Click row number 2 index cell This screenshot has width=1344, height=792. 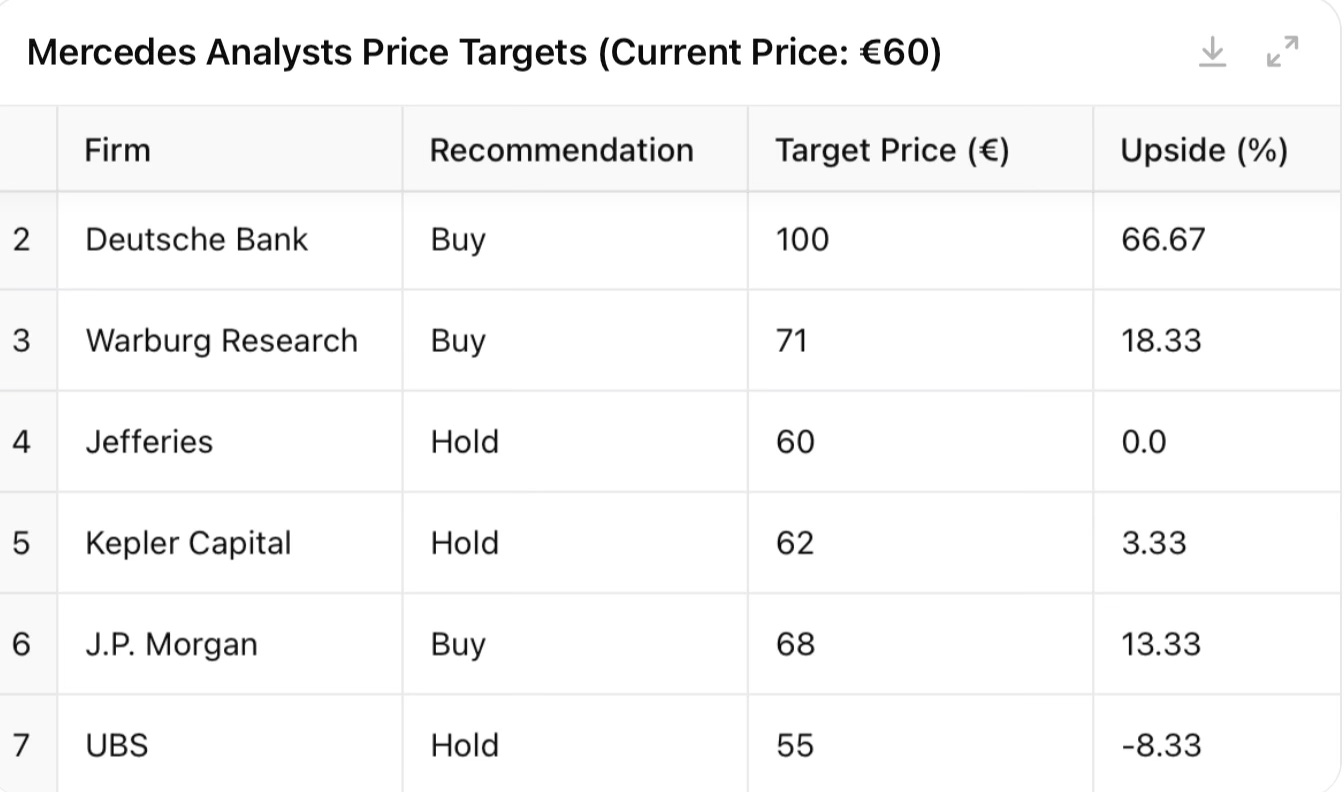(x=22, y=240)
